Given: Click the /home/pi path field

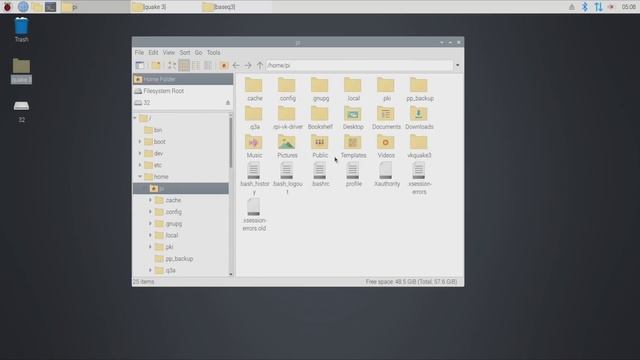Looking at the screenshot, I should pyautogui.click(x=359, y=65).
